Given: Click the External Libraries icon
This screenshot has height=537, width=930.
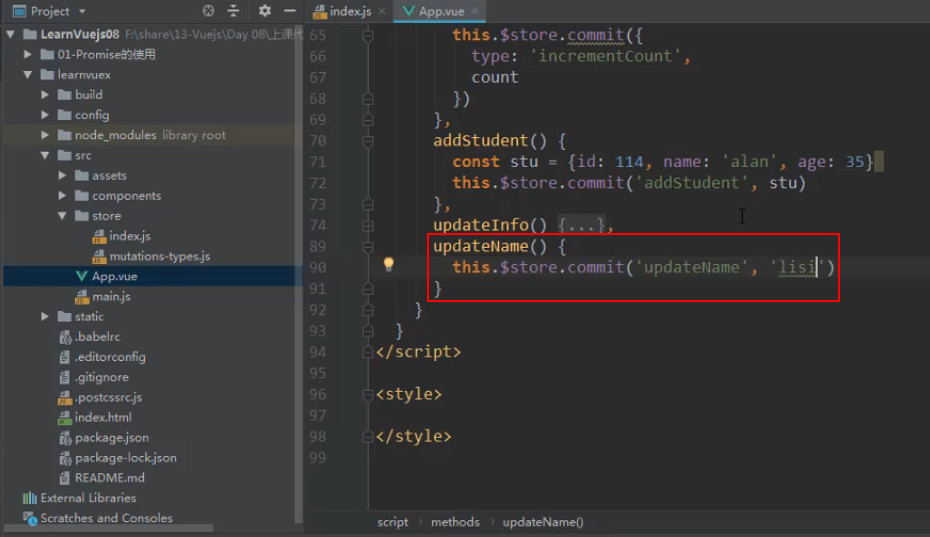Looking at the screenshot, I should point(29,498).
